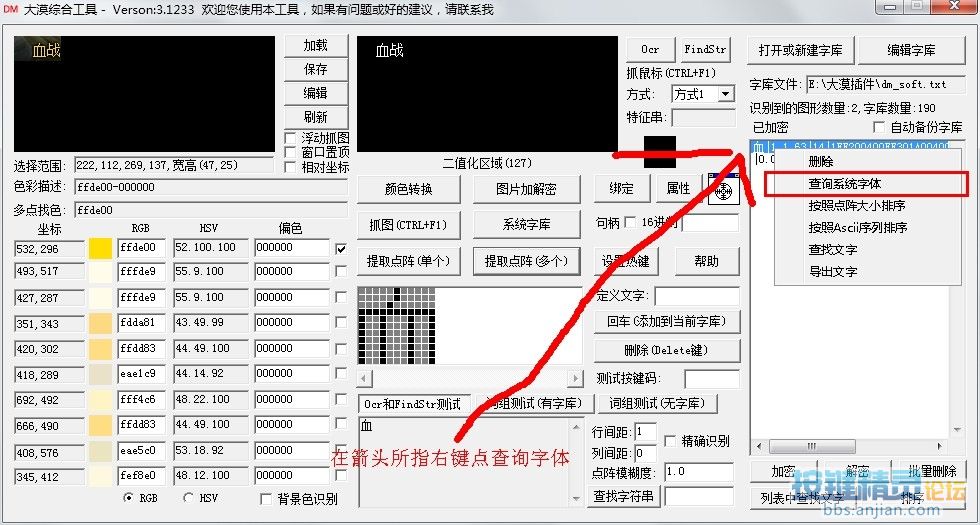Select the RGB radio button

128,498
